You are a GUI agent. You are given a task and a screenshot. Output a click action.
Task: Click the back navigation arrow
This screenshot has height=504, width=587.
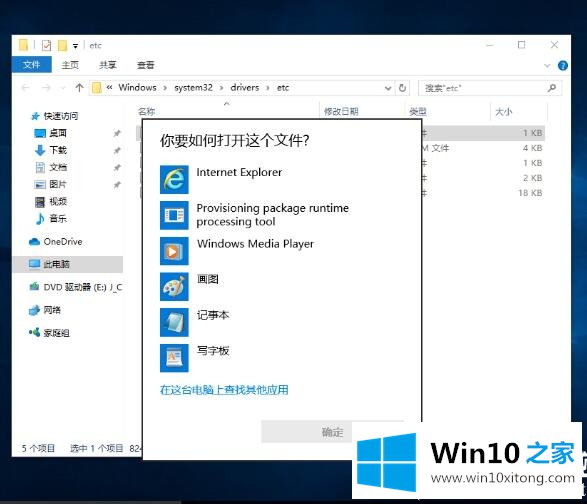click(x=26, y=88)
